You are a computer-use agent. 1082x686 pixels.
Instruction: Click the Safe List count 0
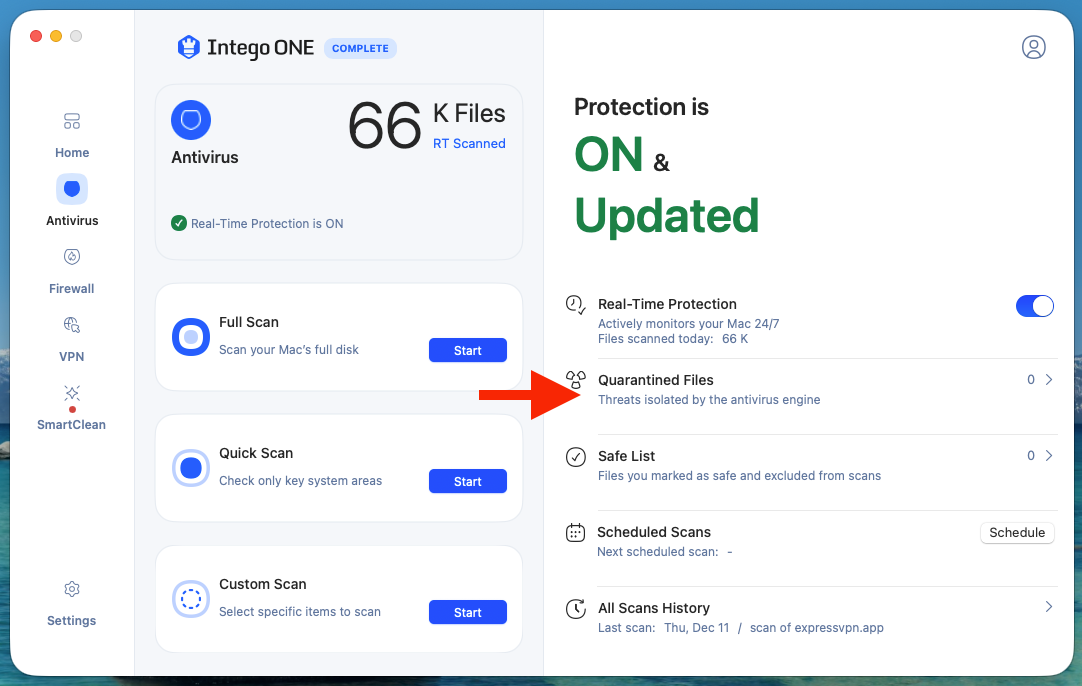click(1031, 455)
